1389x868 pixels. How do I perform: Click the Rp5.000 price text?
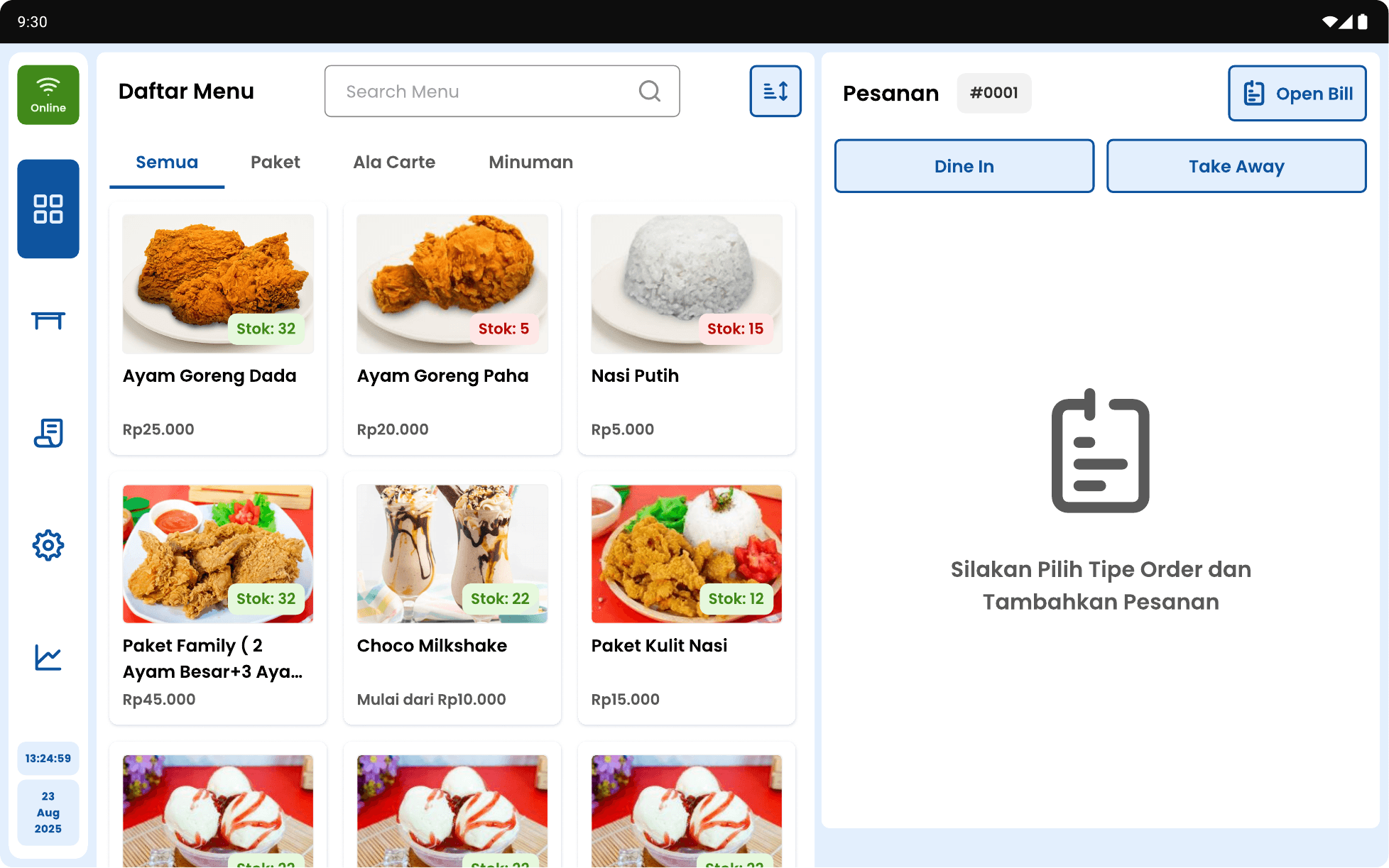pyautogui.click(x=623, y=429)
